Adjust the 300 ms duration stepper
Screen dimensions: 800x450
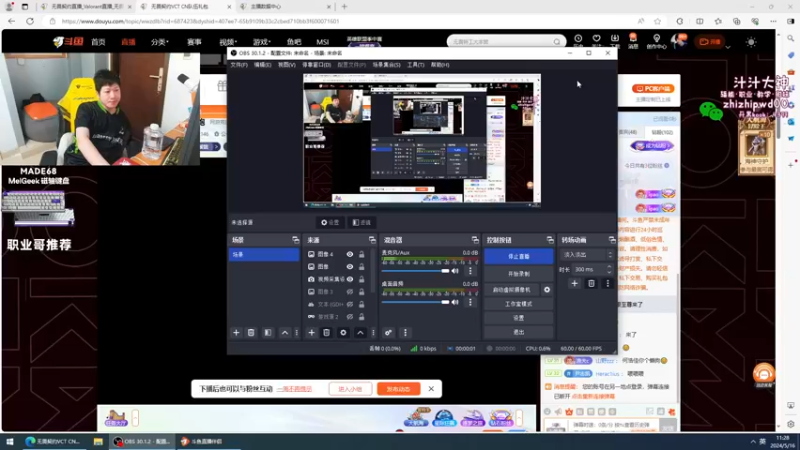[609, 269]
